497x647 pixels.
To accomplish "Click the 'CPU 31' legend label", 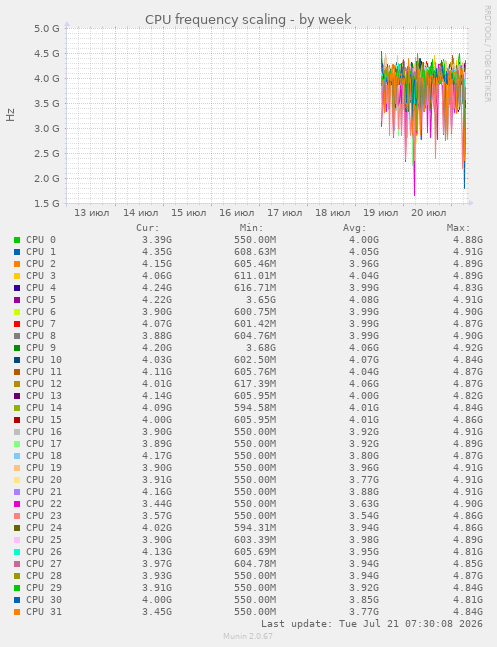I will [x=44, y=611].
